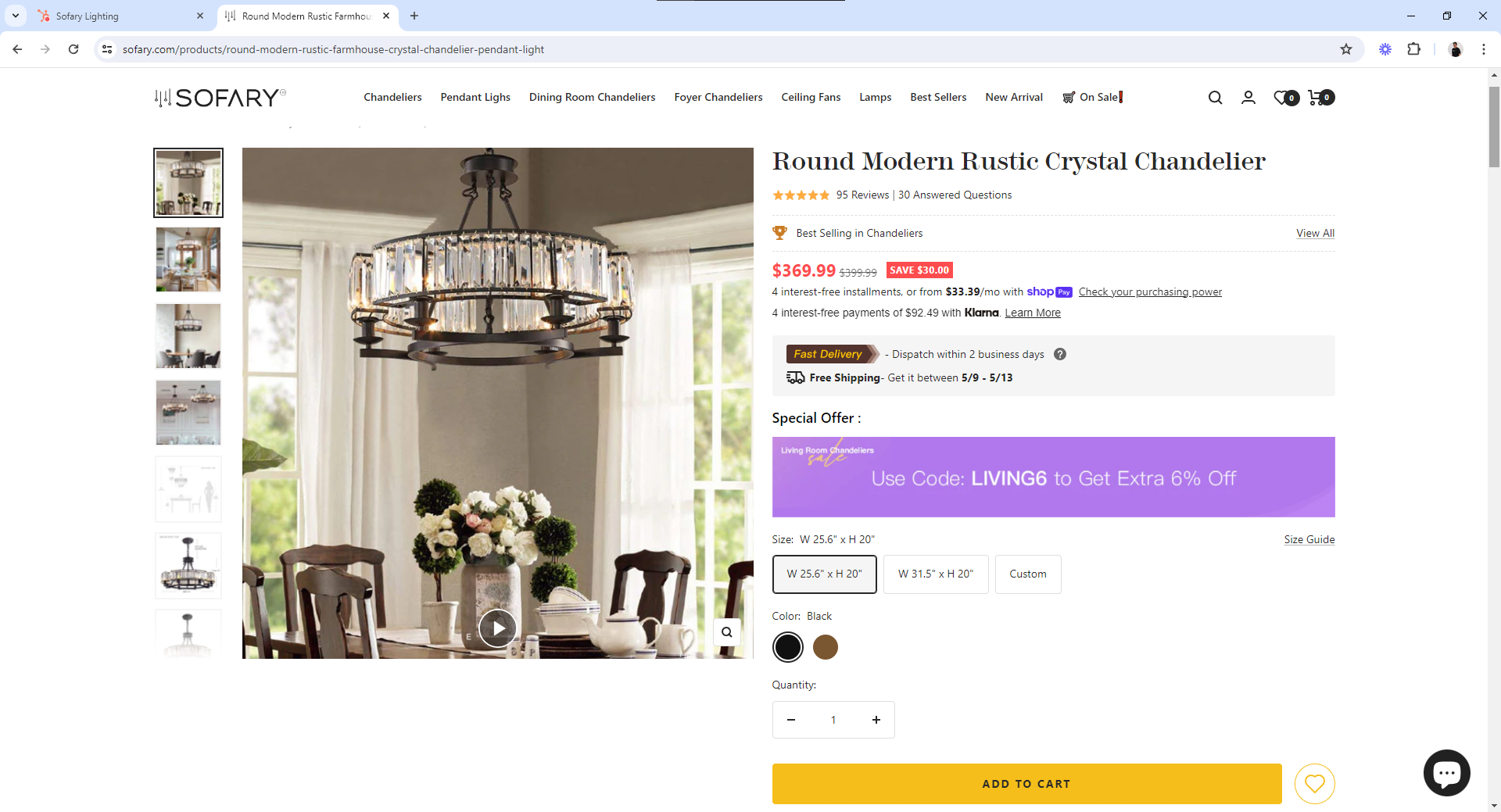Viewport: 1501px width, 812px height.
Task: Click ADD TO CART button
Action: pyautogui.click(x=1026, y=784)
